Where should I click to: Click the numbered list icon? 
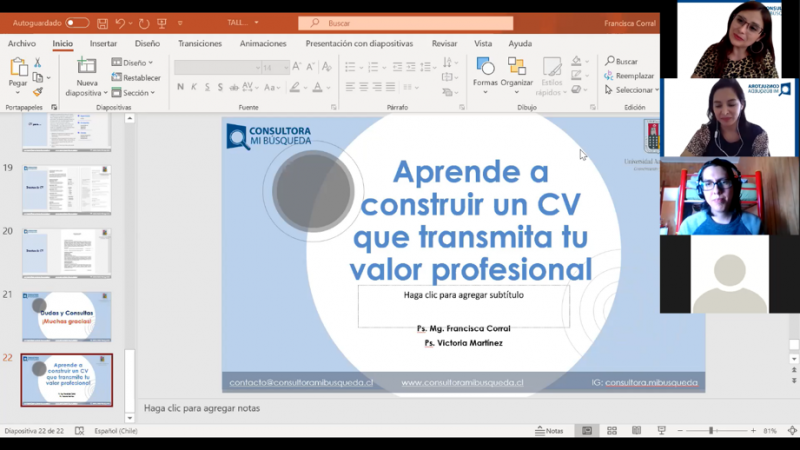(373, 67)
